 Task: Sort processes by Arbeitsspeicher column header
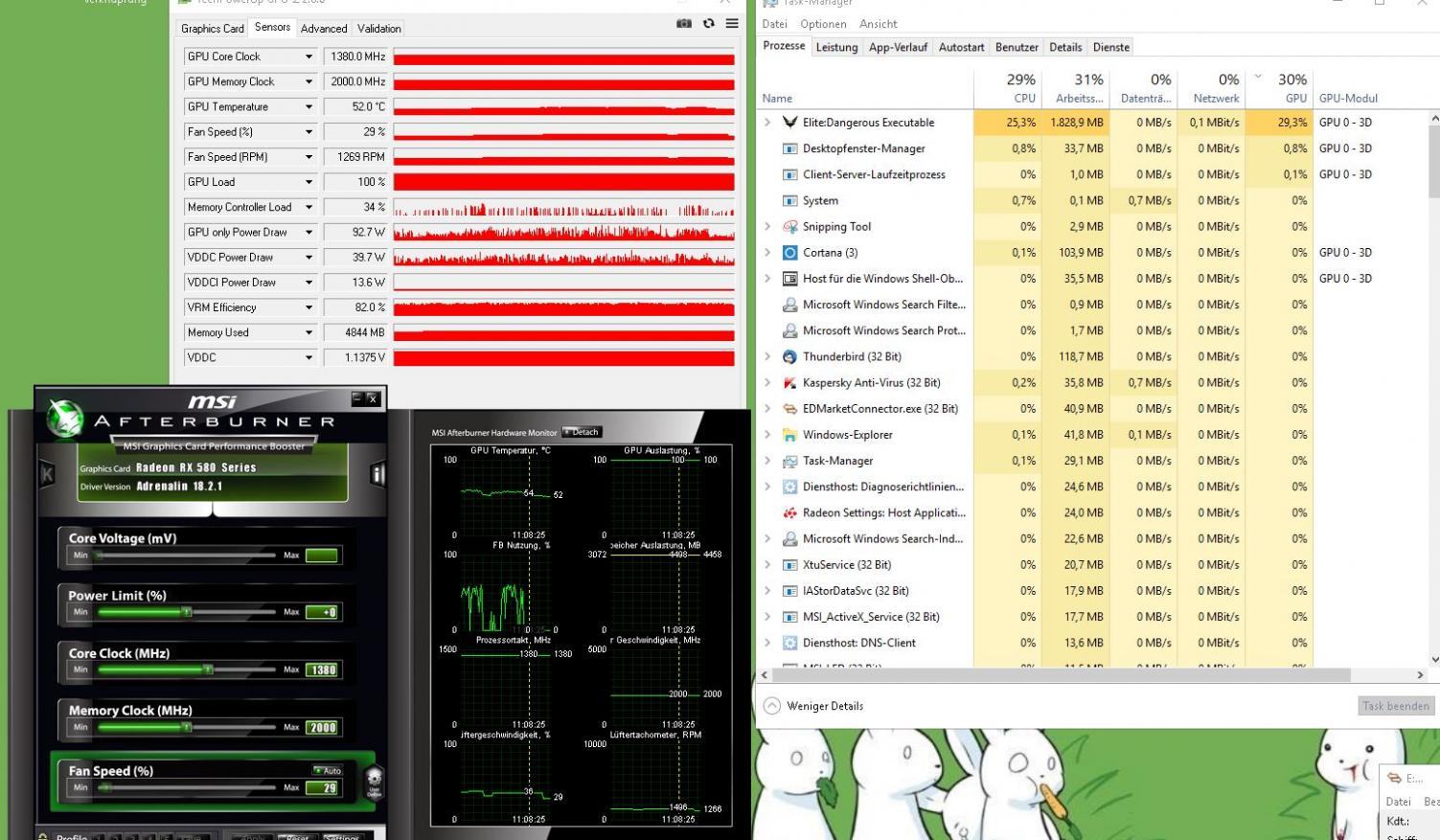(1076, 87)
